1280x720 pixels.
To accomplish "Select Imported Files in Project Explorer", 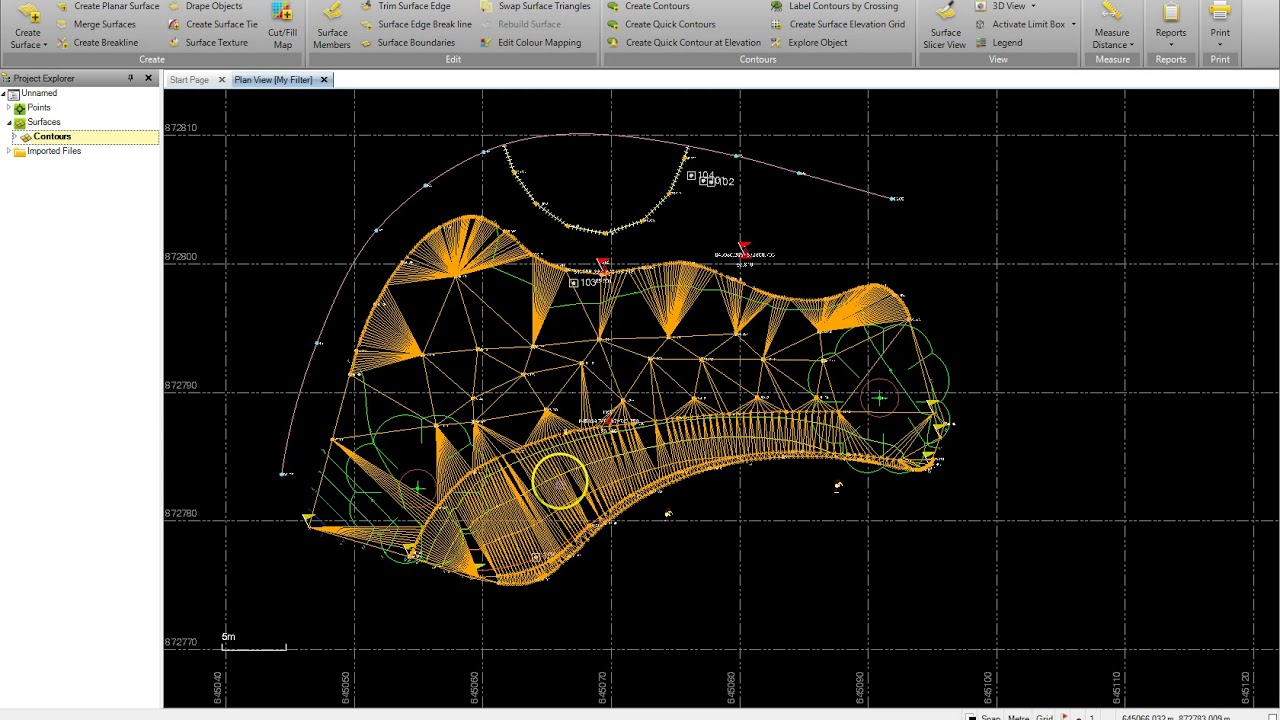I will pos(53,151).
